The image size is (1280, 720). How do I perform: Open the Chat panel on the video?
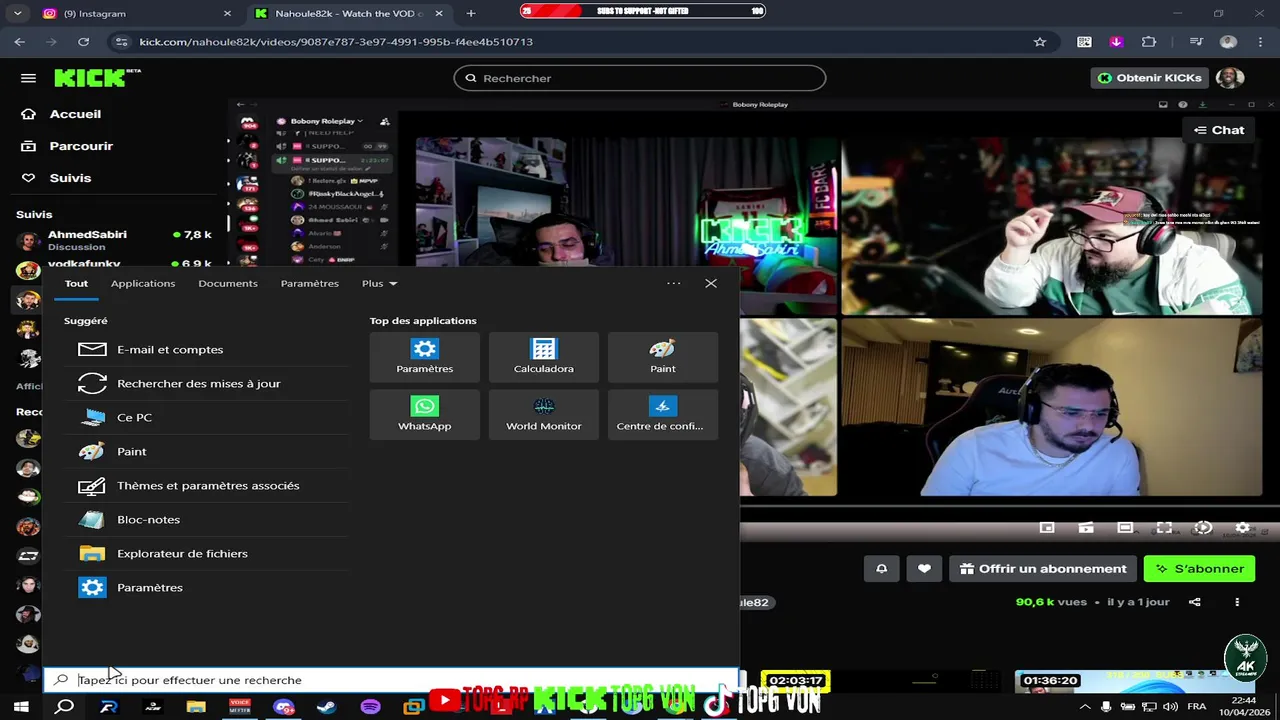tap(1218, 130)
